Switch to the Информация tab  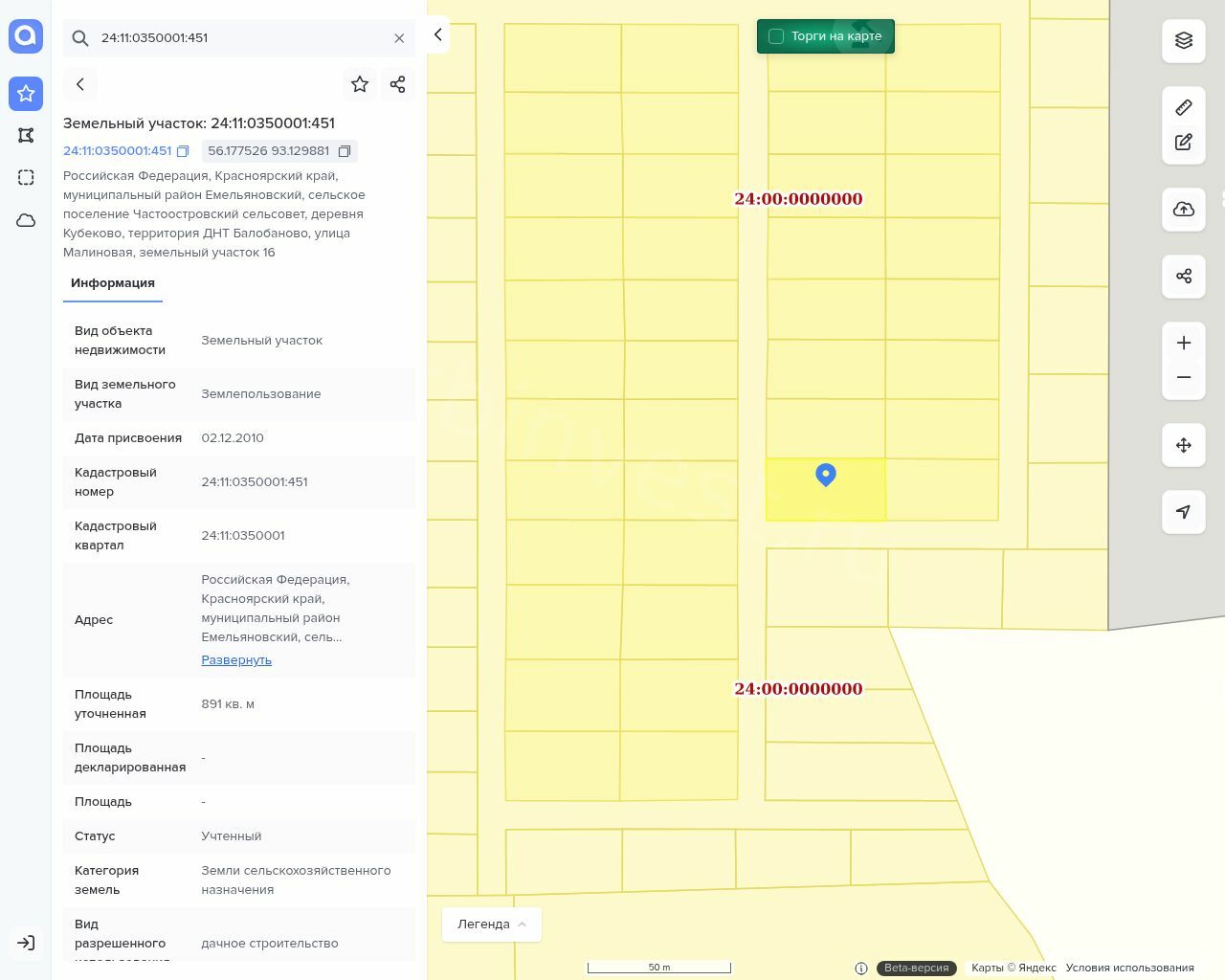click(x=113, y=283)
